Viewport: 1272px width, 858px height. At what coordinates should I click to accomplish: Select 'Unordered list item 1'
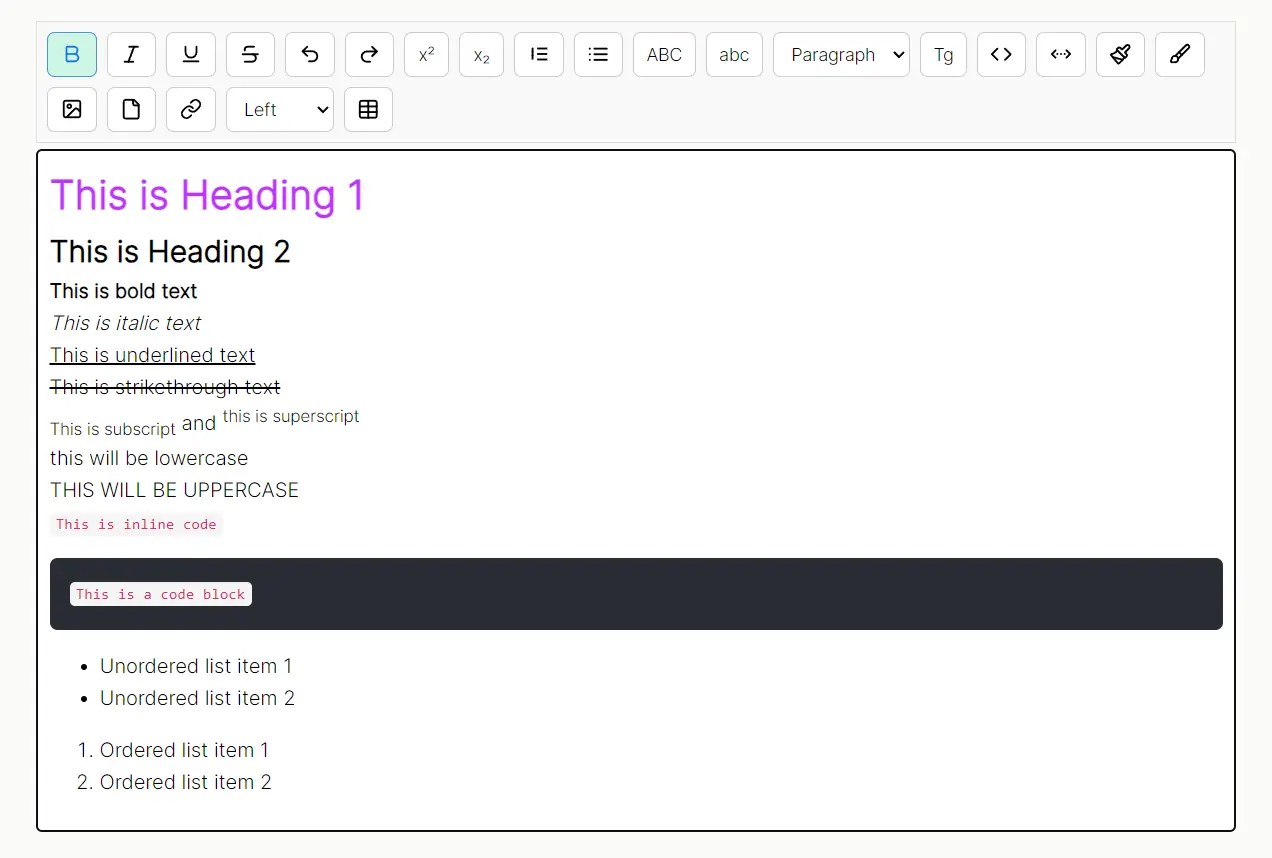pyautogui.click(x=196, y=666)
